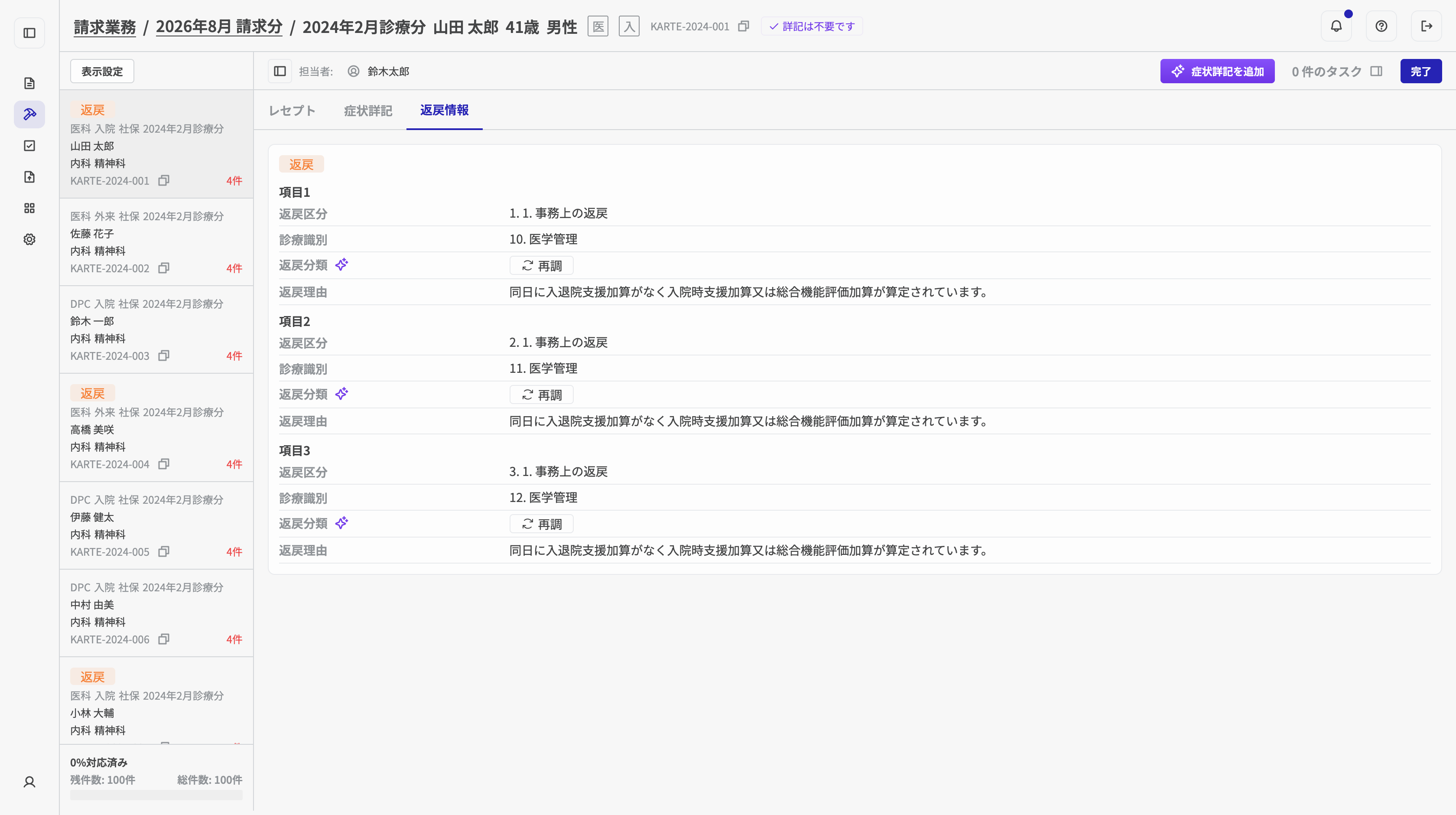The image size is (1456, 815).
Task: Open the user profile icon
Action: (29, 782)
